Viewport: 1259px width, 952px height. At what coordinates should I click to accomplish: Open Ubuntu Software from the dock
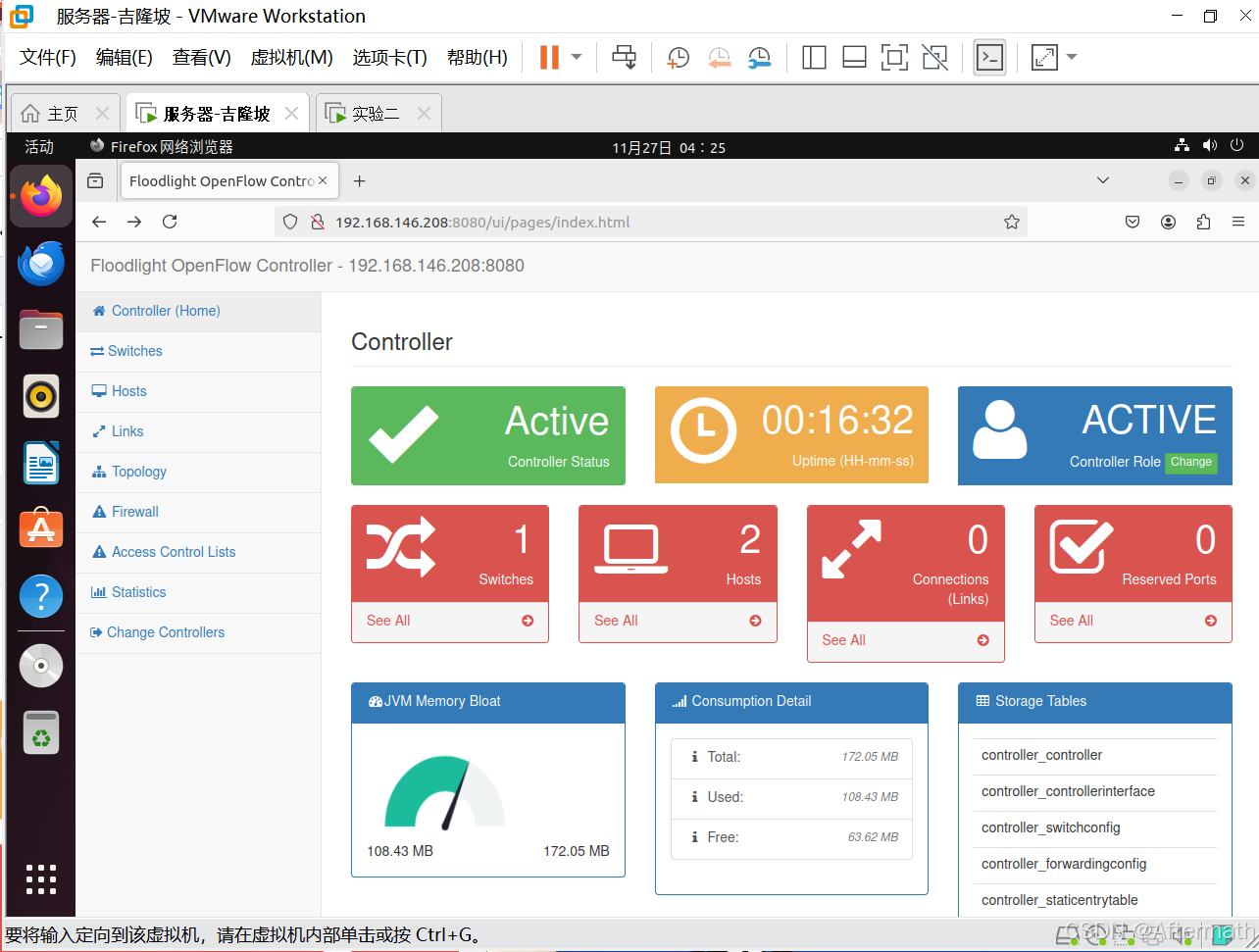pos(41,529)
